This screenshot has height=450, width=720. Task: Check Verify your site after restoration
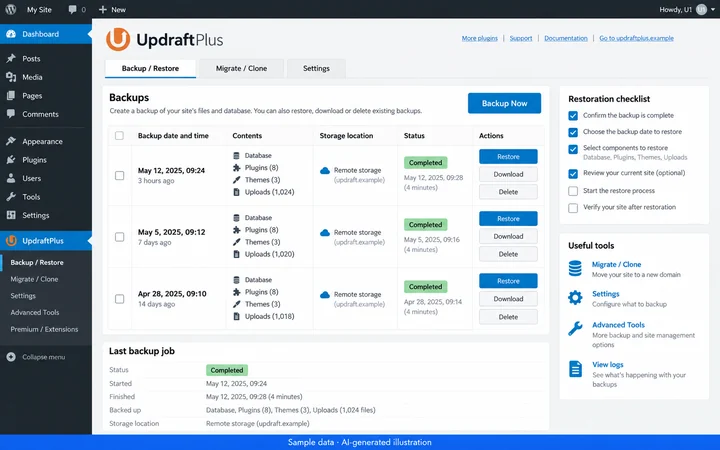573,208
